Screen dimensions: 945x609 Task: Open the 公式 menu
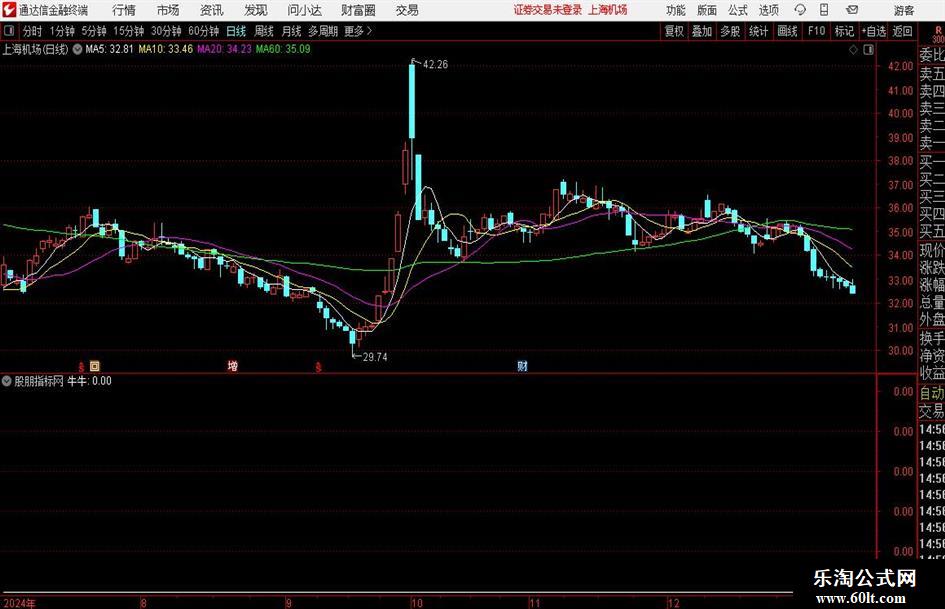[x=738, y=10]
